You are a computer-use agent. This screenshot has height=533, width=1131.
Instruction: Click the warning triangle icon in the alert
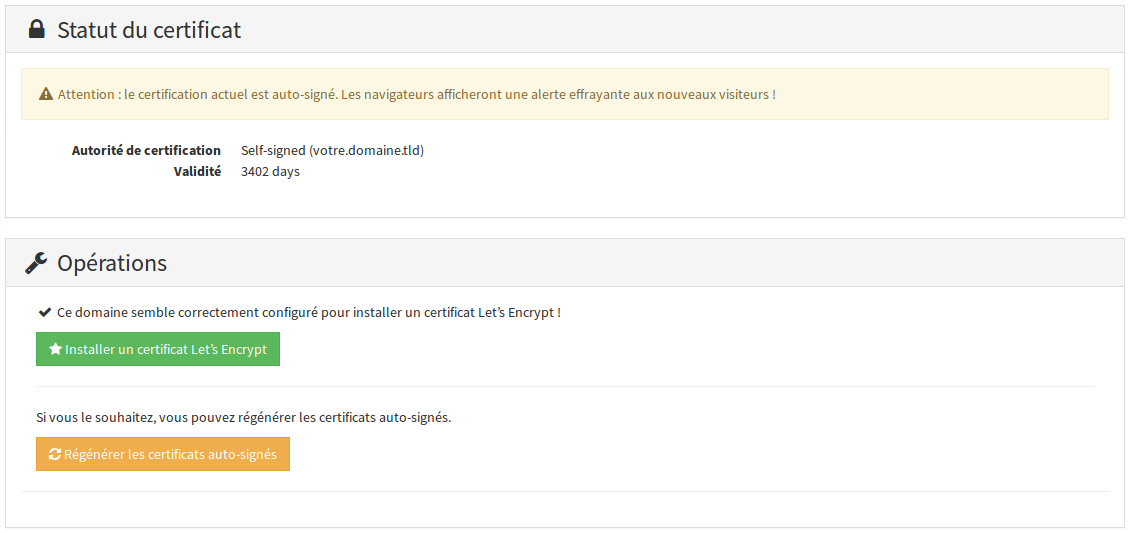click(x=46, y=95)
